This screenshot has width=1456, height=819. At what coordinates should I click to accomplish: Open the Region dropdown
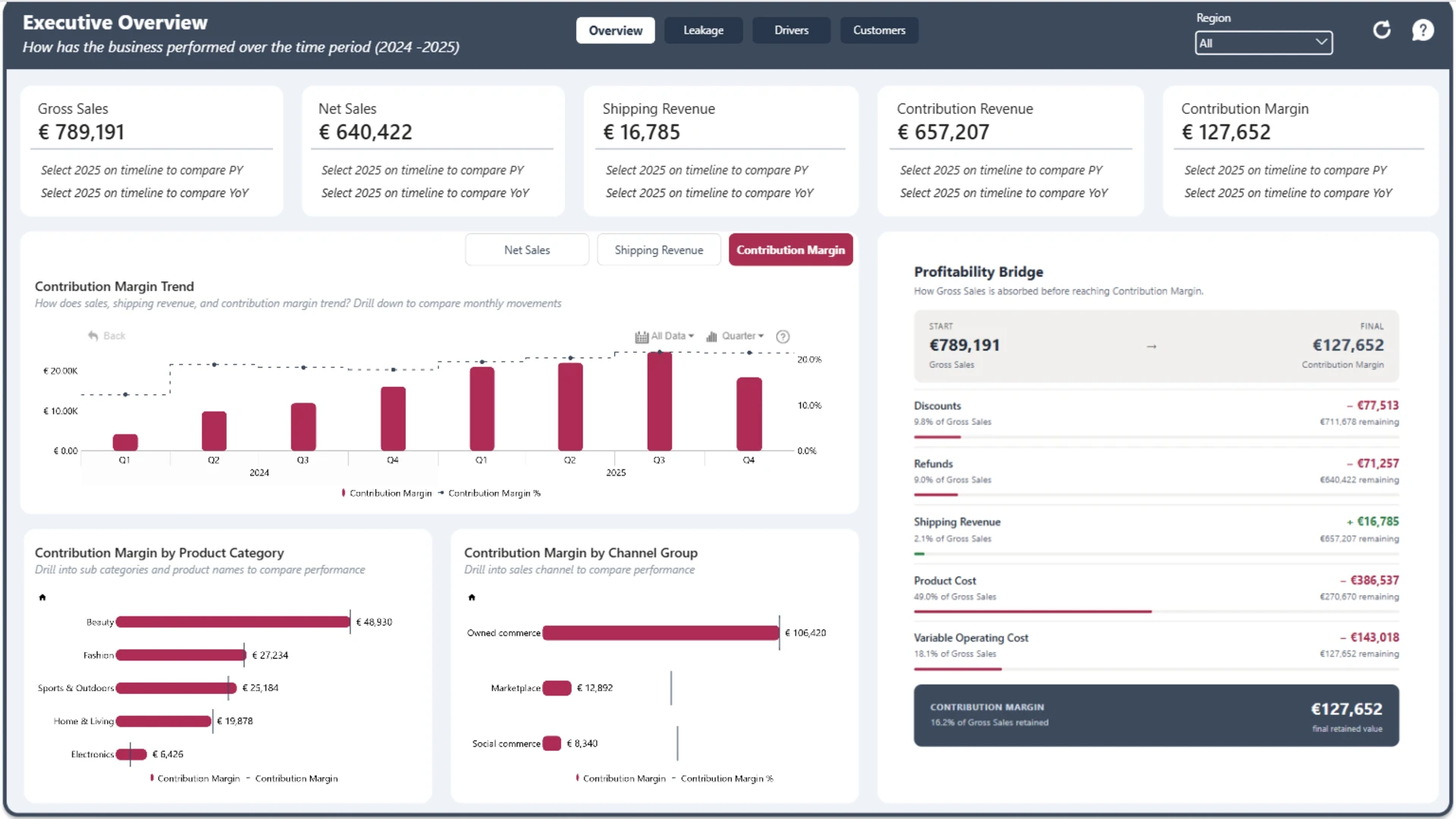[x=1263, y=43]
